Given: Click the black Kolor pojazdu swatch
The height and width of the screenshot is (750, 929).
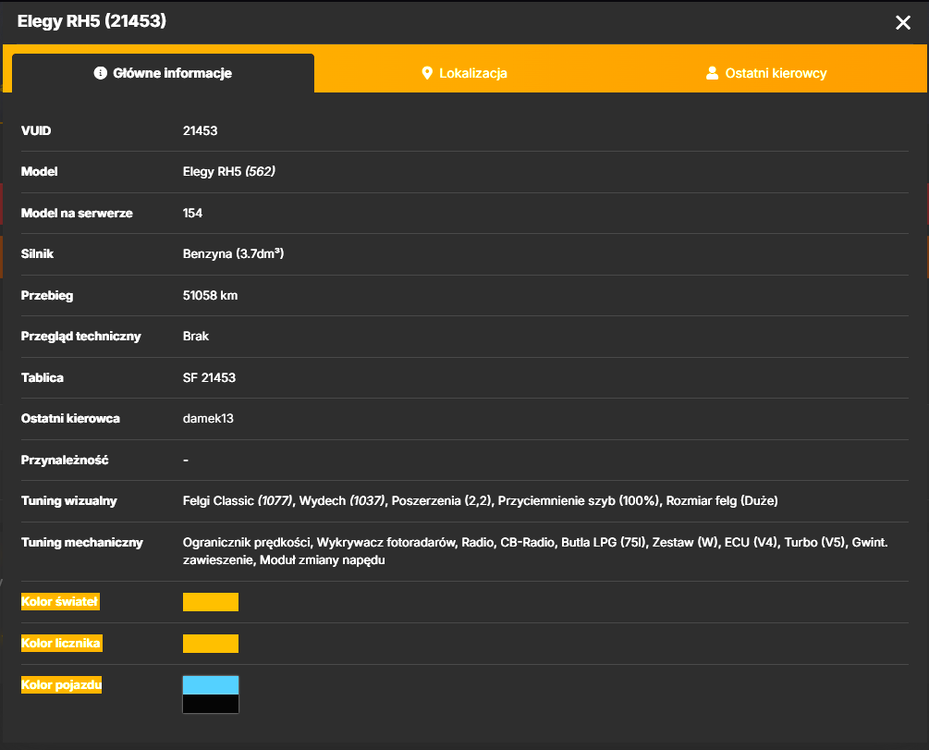Looking at the screenshot, I should tap(210, 704).
